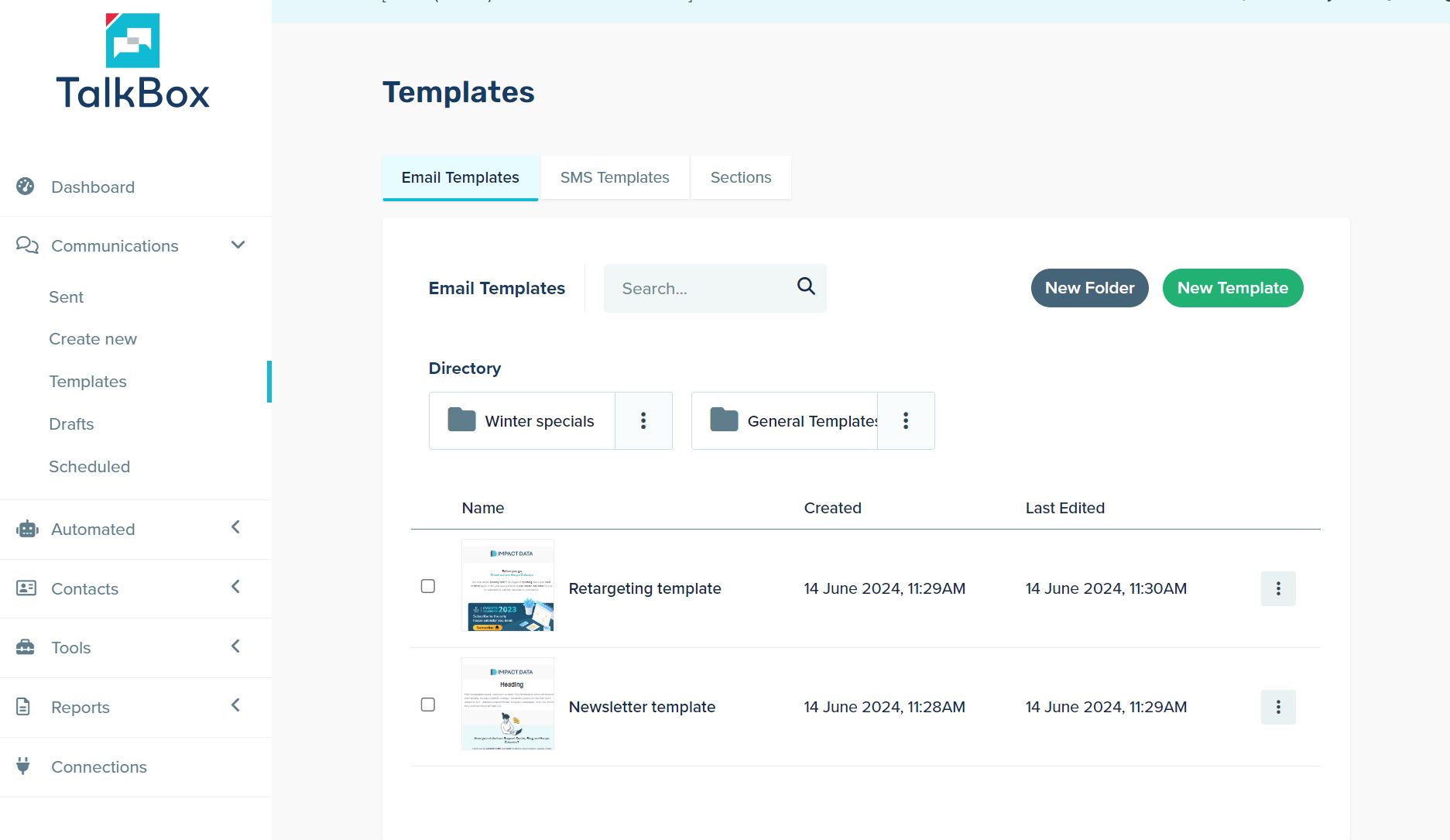Viewport: 1450px width, 840px height.
Task: Select the Dashboard icon in the sidebar
Action: pyautogui.click(x=26, y=187)
